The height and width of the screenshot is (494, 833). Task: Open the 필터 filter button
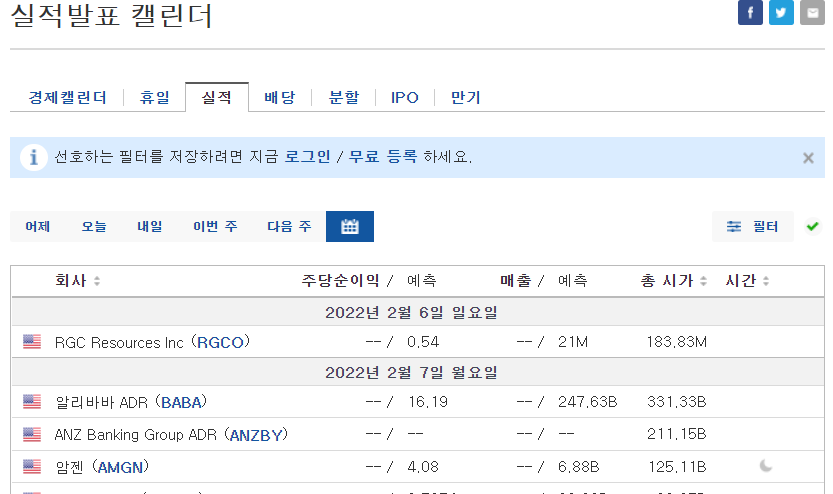point(752,226)
